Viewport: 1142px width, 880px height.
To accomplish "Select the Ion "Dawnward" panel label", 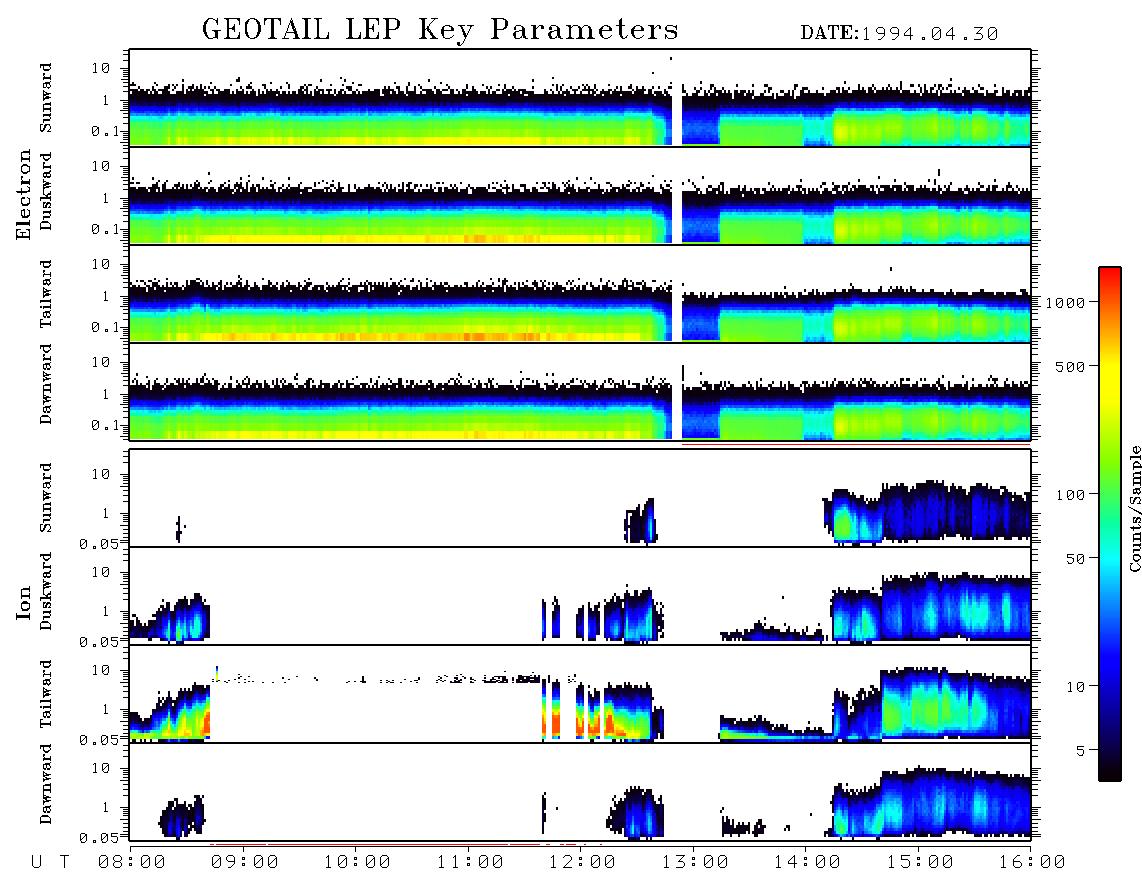I will 46,784.
